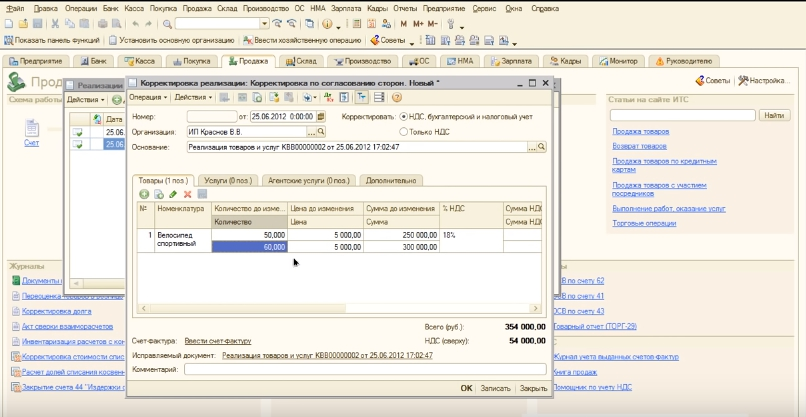Expand the Действия dropdown in dialog

[x=193, y=97]
